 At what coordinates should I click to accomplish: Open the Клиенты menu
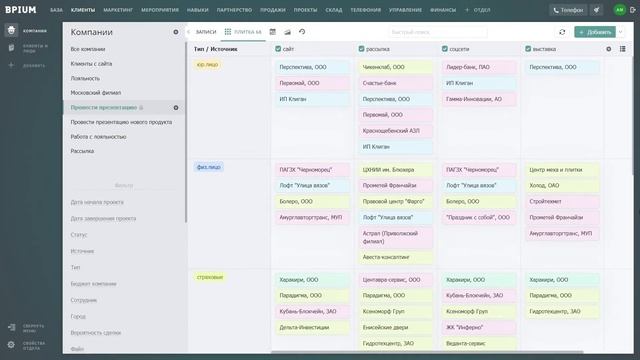[83, 10]
